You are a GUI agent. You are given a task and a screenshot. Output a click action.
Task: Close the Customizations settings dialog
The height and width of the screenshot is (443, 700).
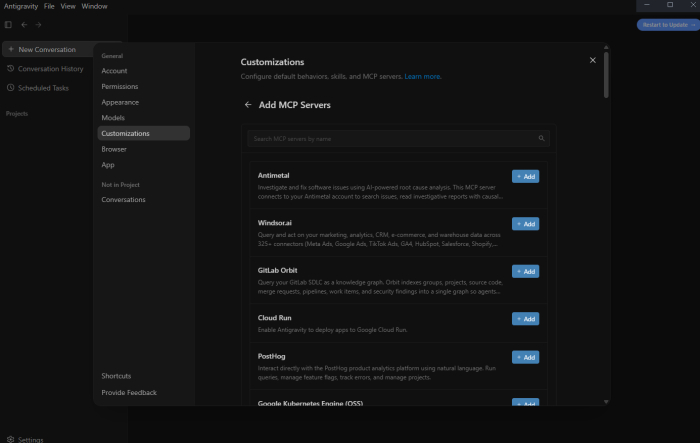[x=592, y=60]
